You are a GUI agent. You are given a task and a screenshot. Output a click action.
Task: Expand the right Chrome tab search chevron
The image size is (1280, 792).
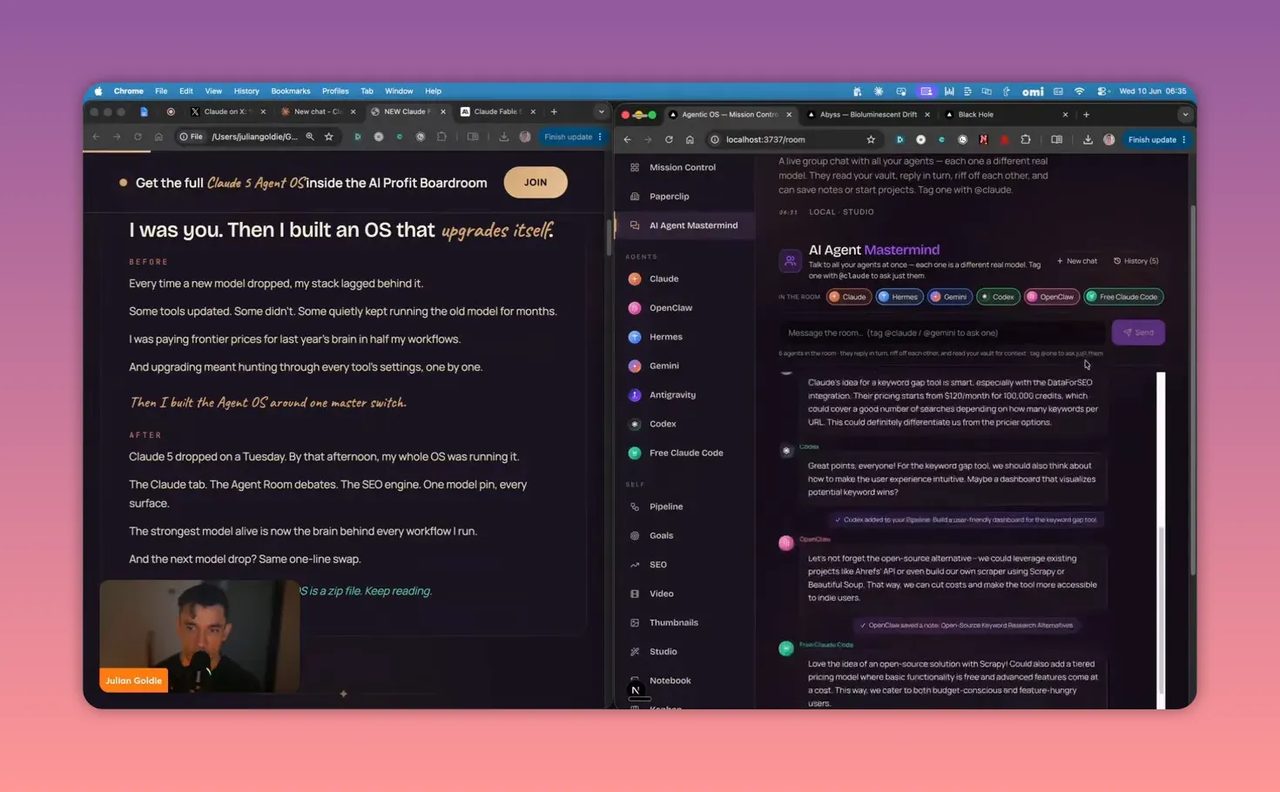(1185, 114)
